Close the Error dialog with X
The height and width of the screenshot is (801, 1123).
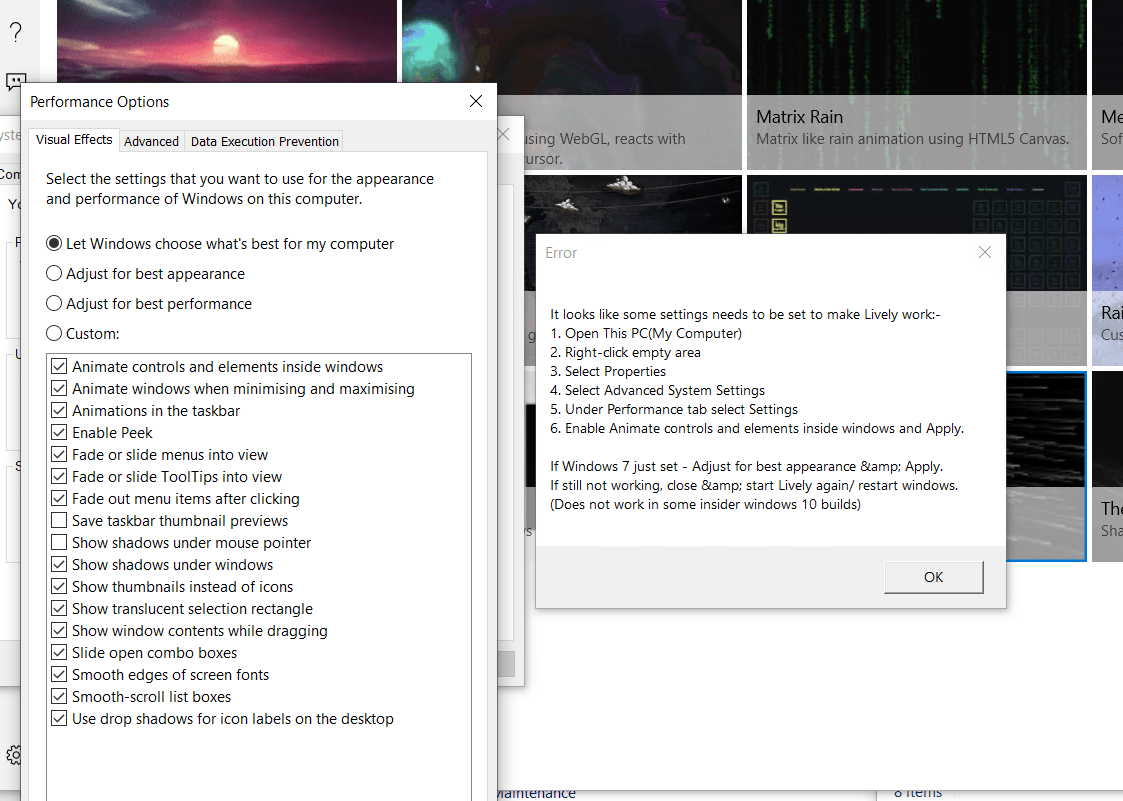click(984, 253)
